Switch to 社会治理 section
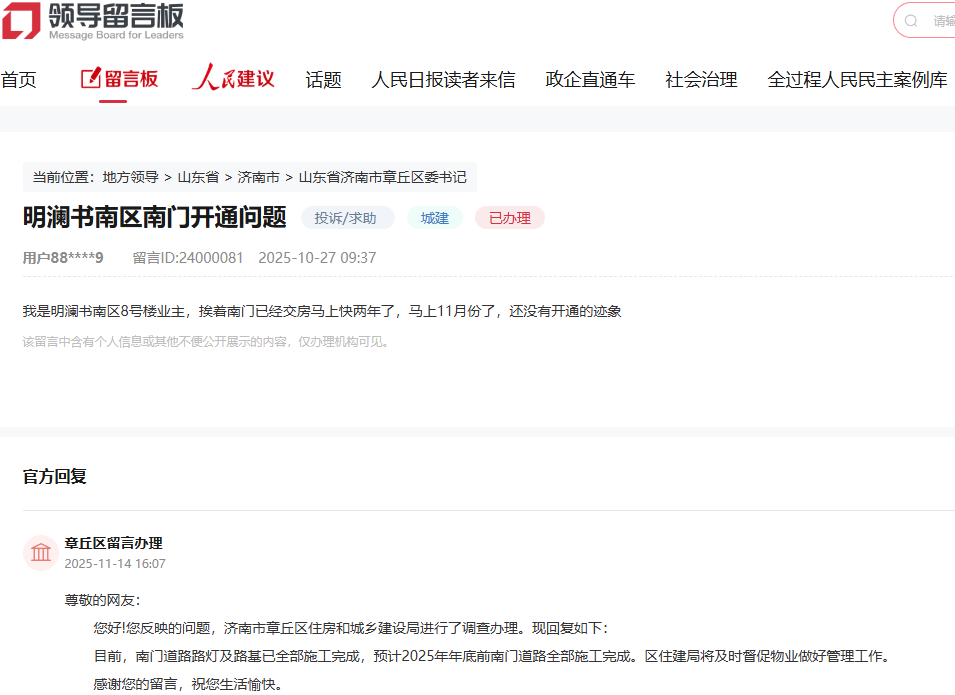 [701, 80]
